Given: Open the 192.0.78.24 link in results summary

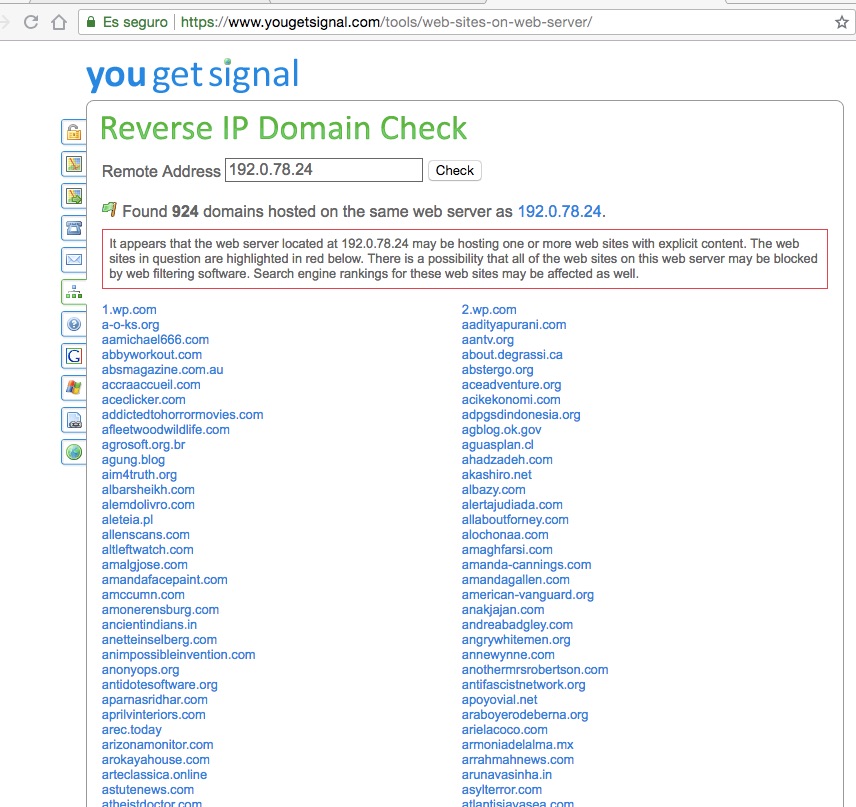Looking at the screenshot, I should [559, 212].
